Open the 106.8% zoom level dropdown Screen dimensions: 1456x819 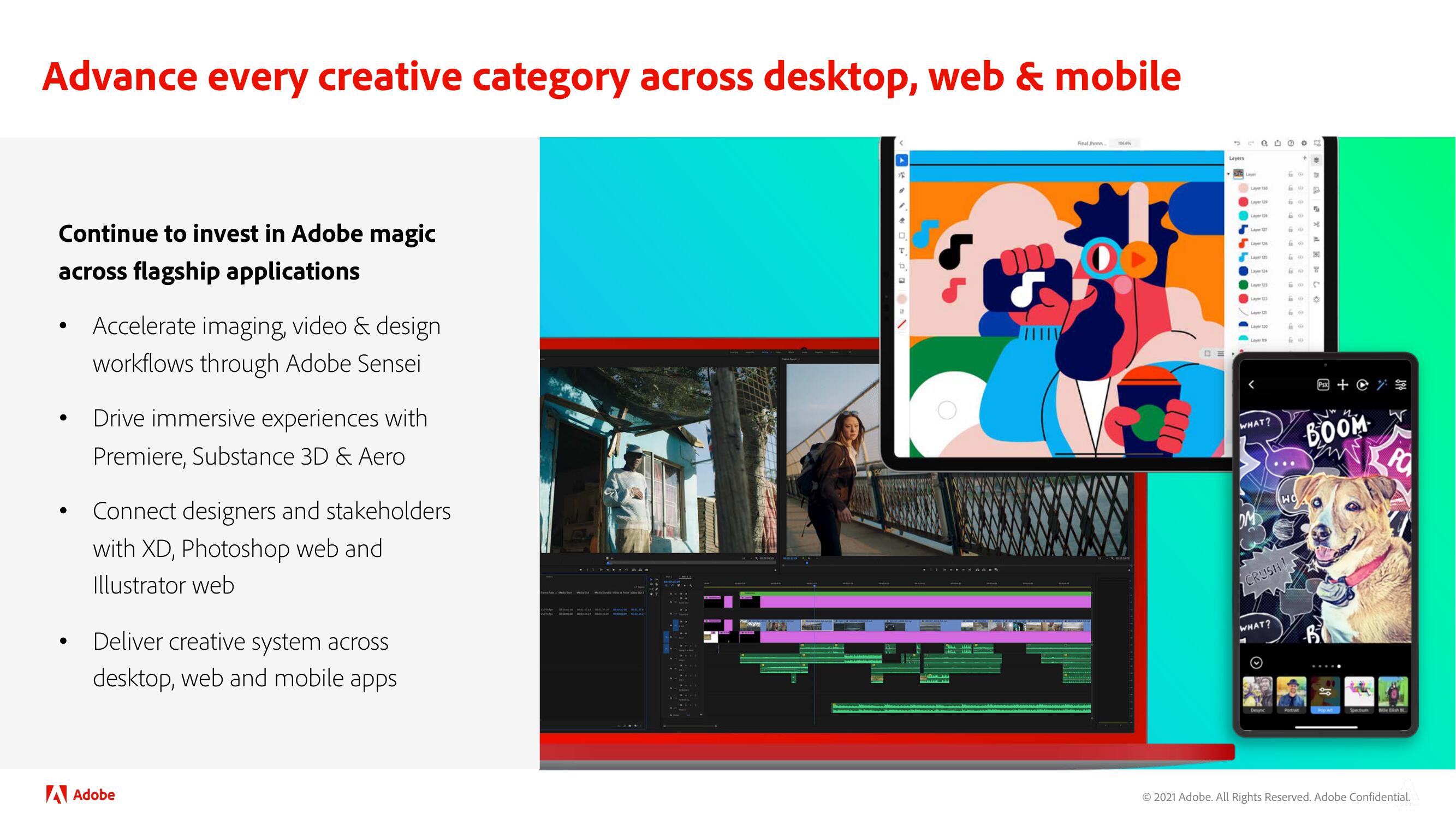1124,144
